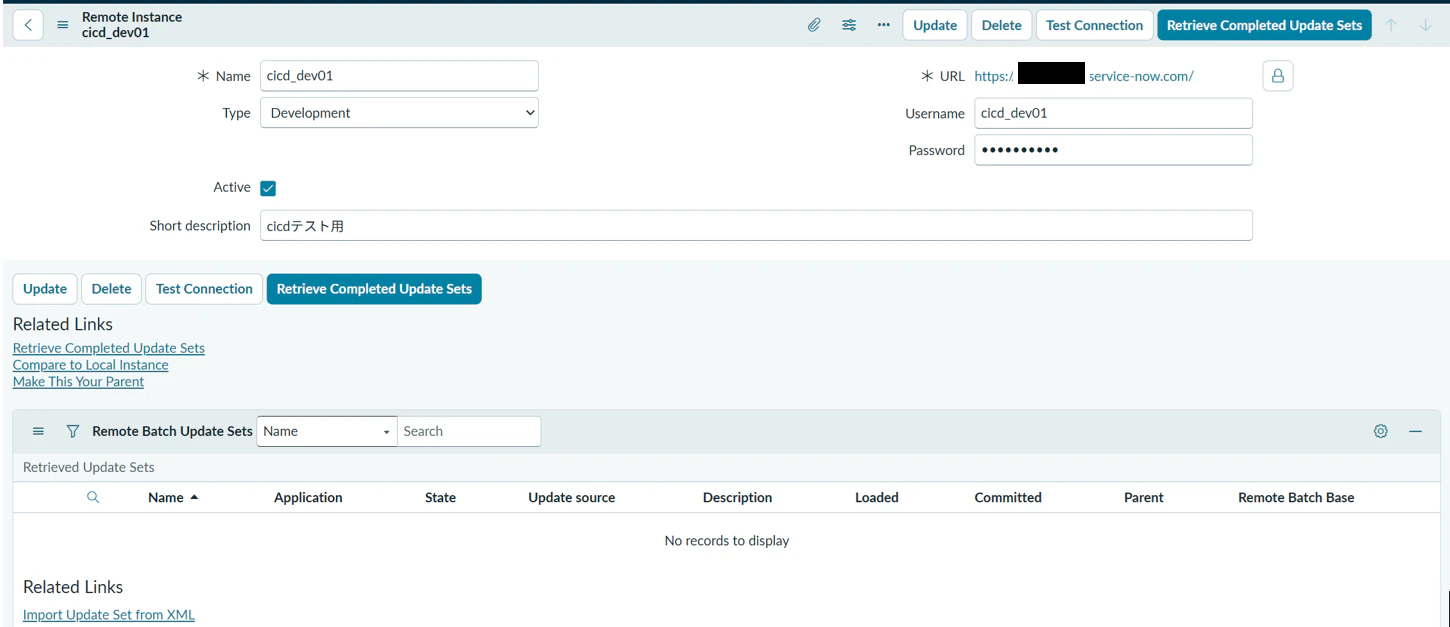Sort by Remote Batch Base column header
Viewport: 1450px width, 627px height.
1296,497
